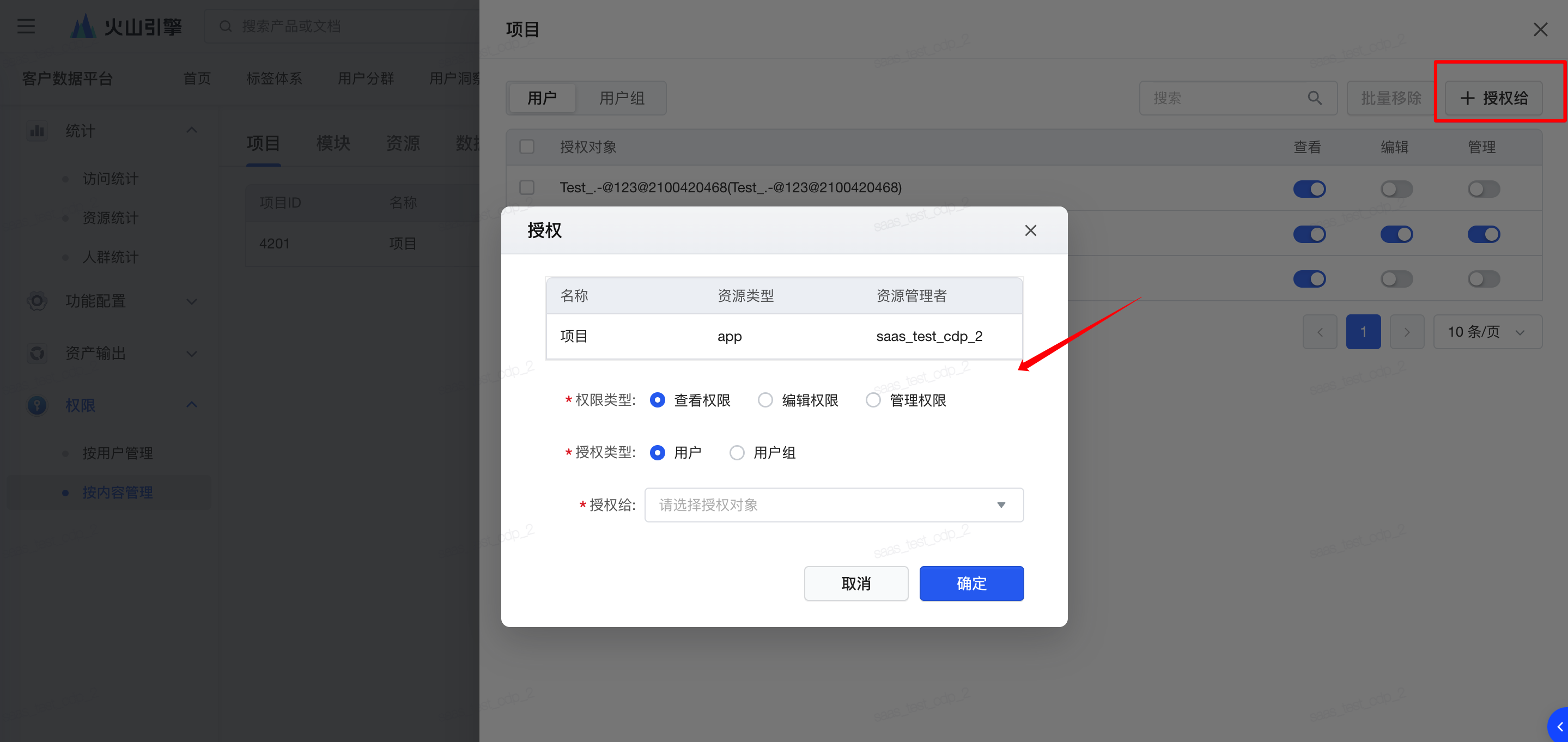Screen dimensions: 1568x742
Task: Open User segmentation in top navigation
Action: [x=366, y=78]
